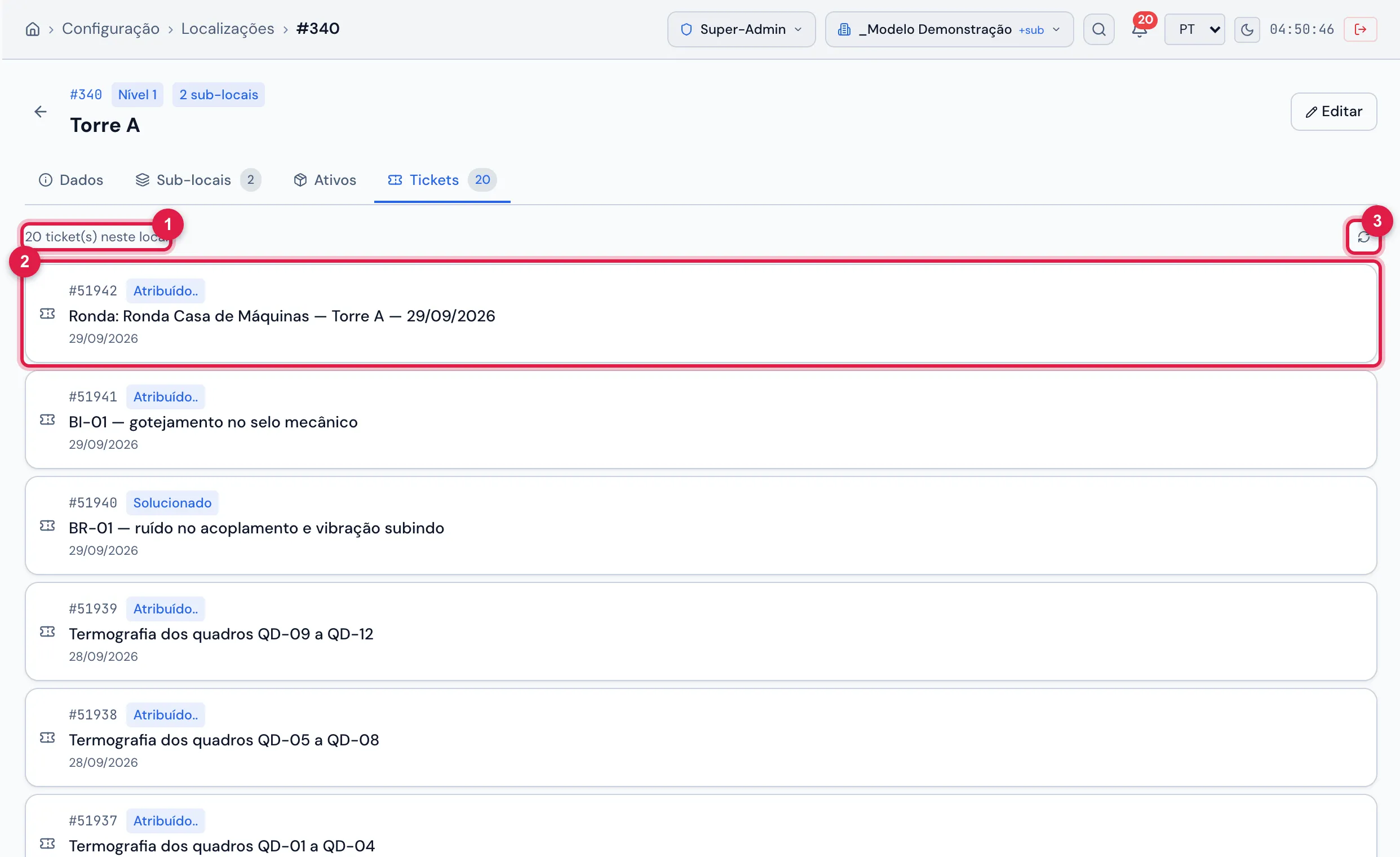Click ticket icon of #51937 card

click(x=48, y=843)
